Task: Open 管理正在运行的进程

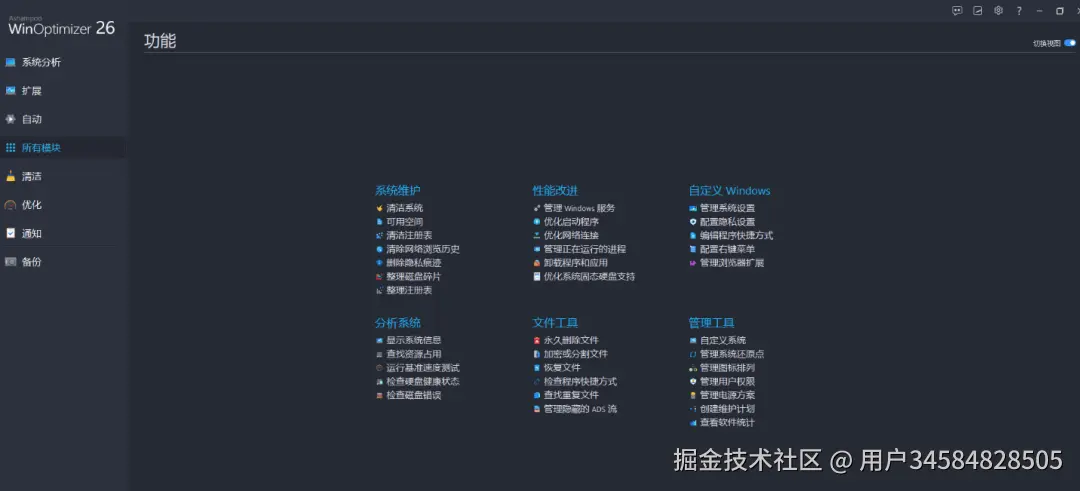Action: (x=585, y=249)
